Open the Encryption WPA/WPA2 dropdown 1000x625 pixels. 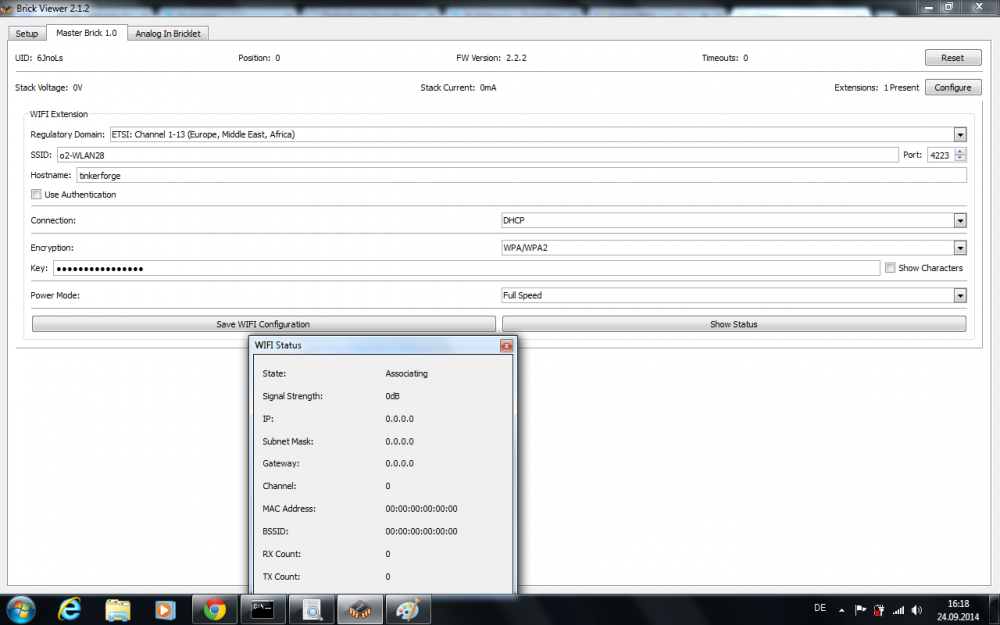[x=960, y=248]
